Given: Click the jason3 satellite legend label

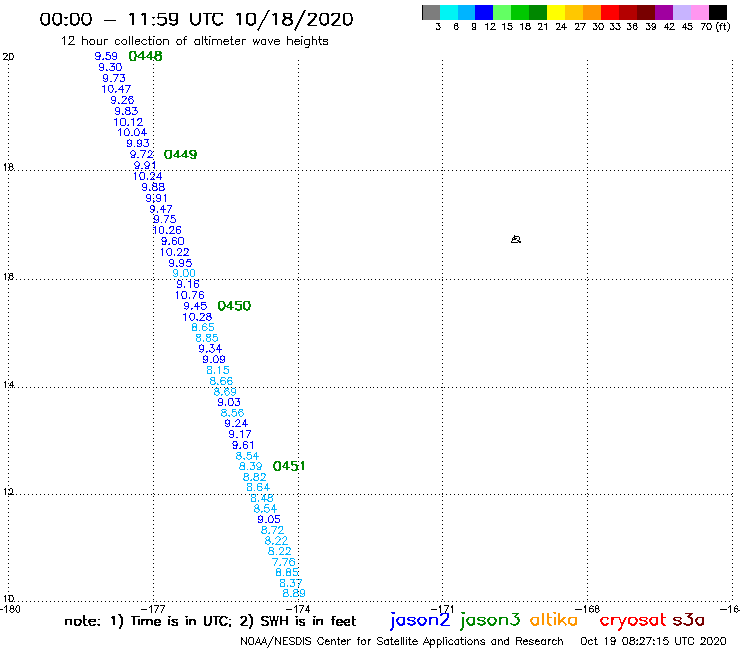Looking at the screenshot, I should pos(490,620).
